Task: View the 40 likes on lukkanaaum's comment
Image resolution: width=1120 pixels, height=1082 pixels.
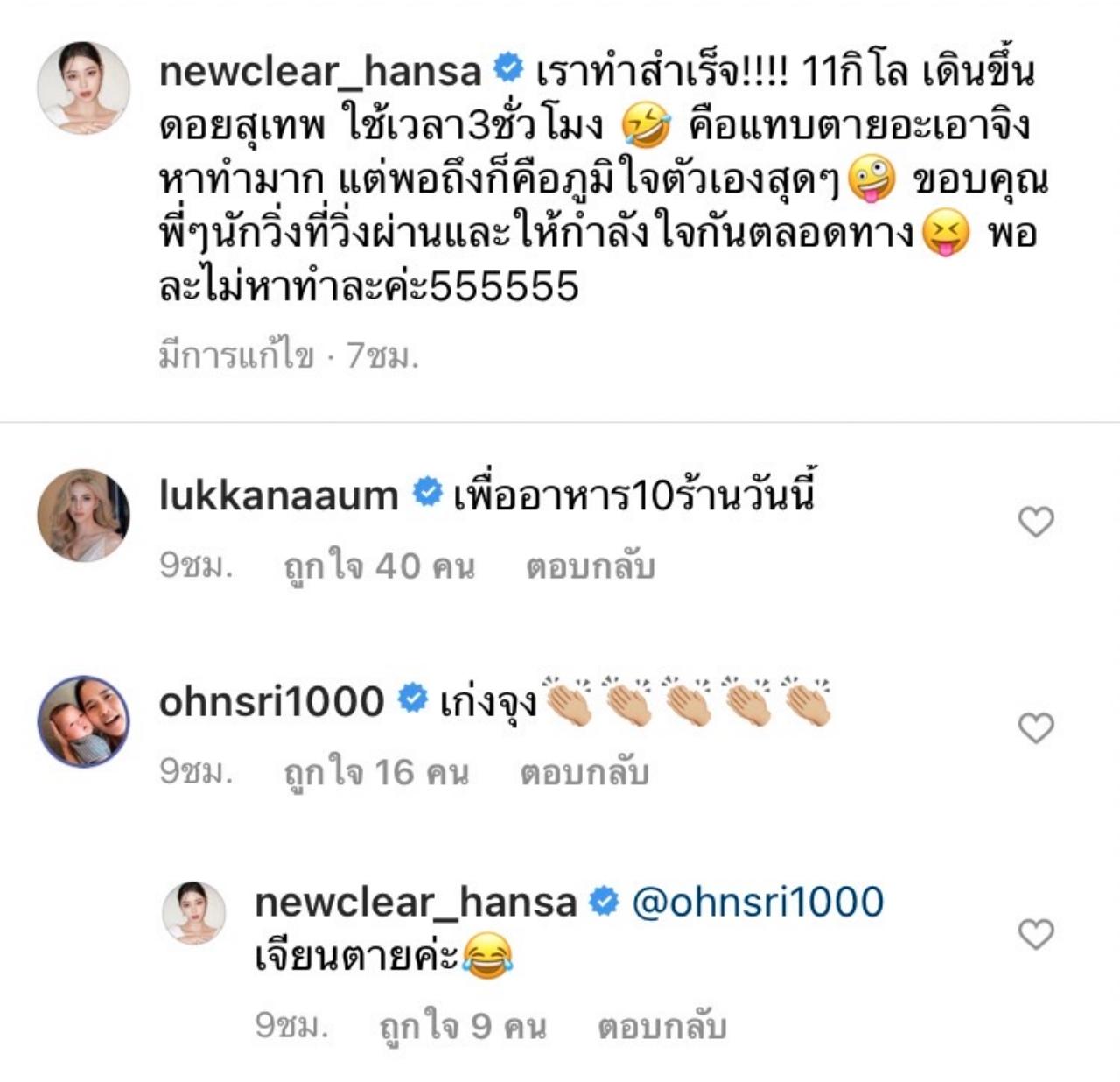Action: click(379, 567)
